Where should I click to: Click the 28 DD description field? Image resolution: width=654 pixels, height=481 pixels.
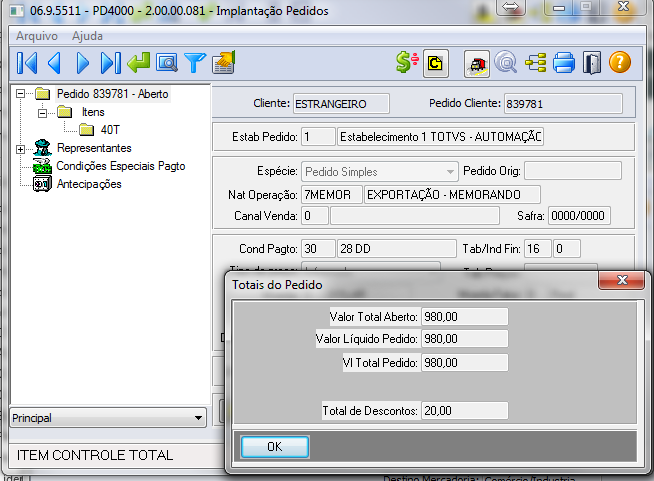pyautogui.click(x=397, y=249)
